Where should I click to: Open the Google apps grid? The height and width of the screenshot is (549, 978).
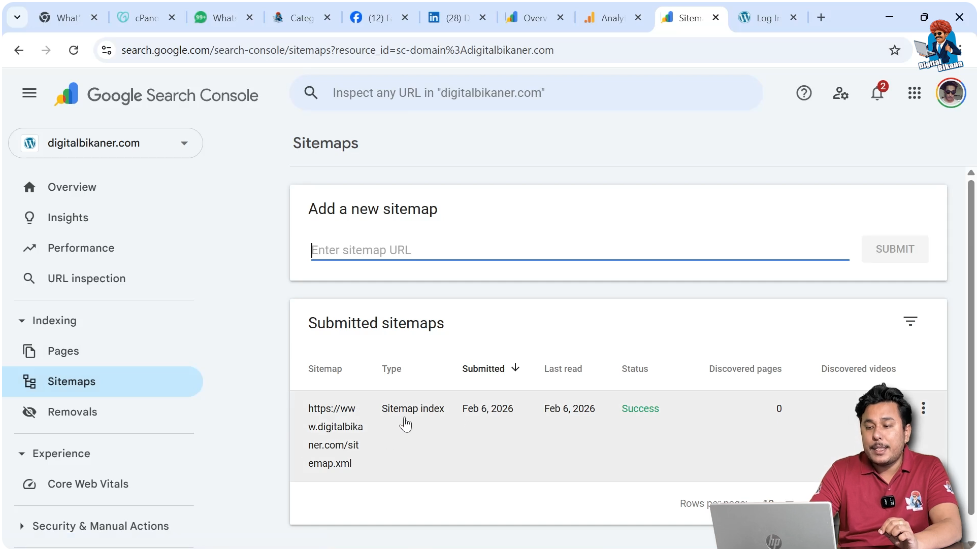pos(914,93)
